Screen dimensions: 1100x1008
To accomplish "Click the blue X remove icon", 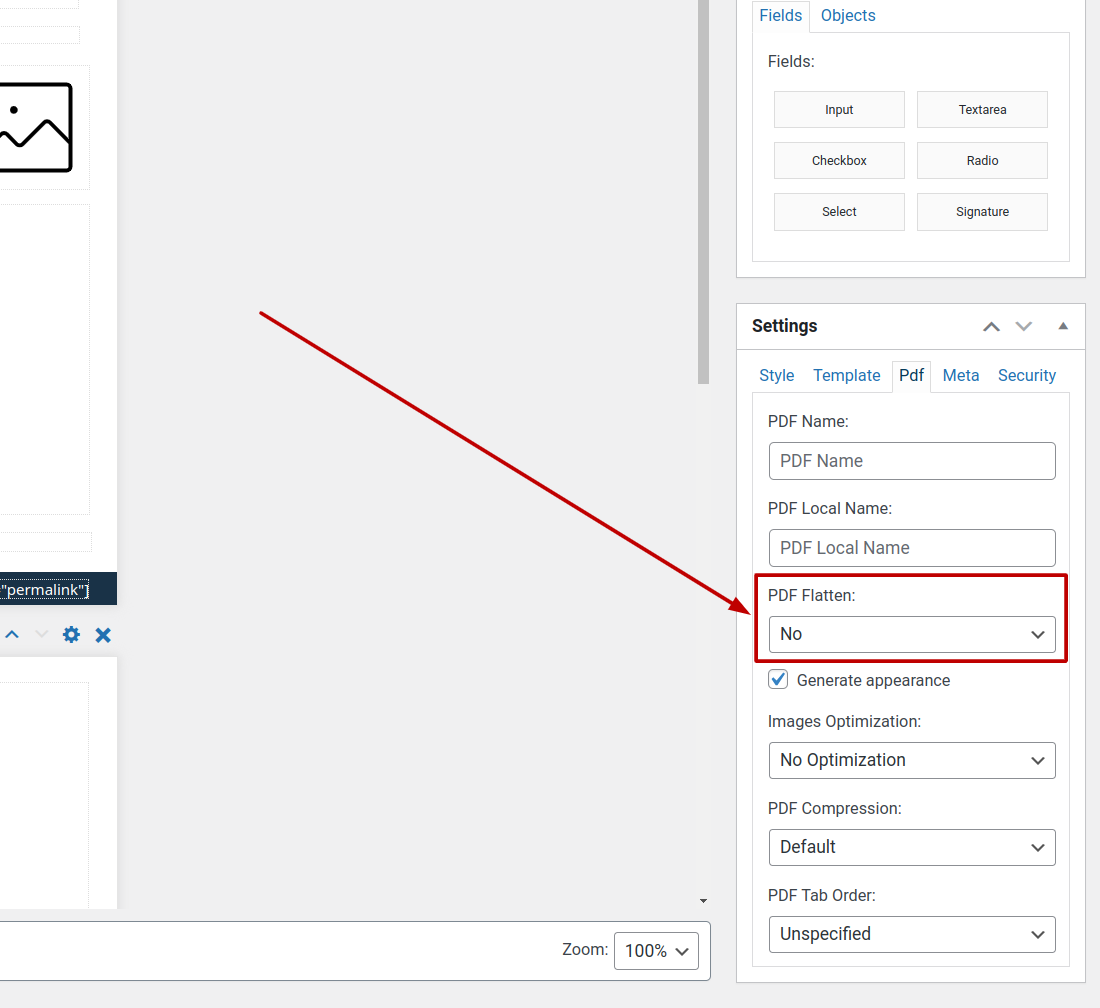I will (103, 635).
